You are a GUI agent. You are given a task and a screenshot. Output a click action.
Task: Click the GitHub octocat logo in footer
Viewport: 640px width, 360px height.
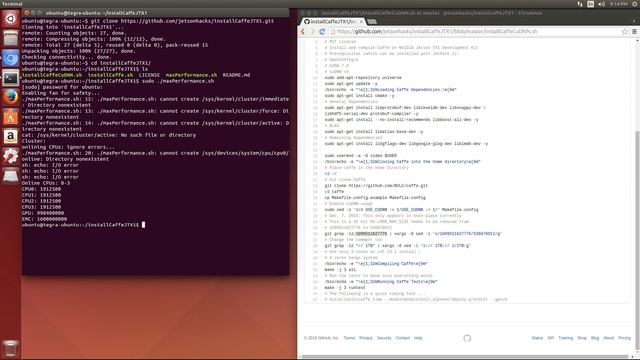[x=467, y=338]
